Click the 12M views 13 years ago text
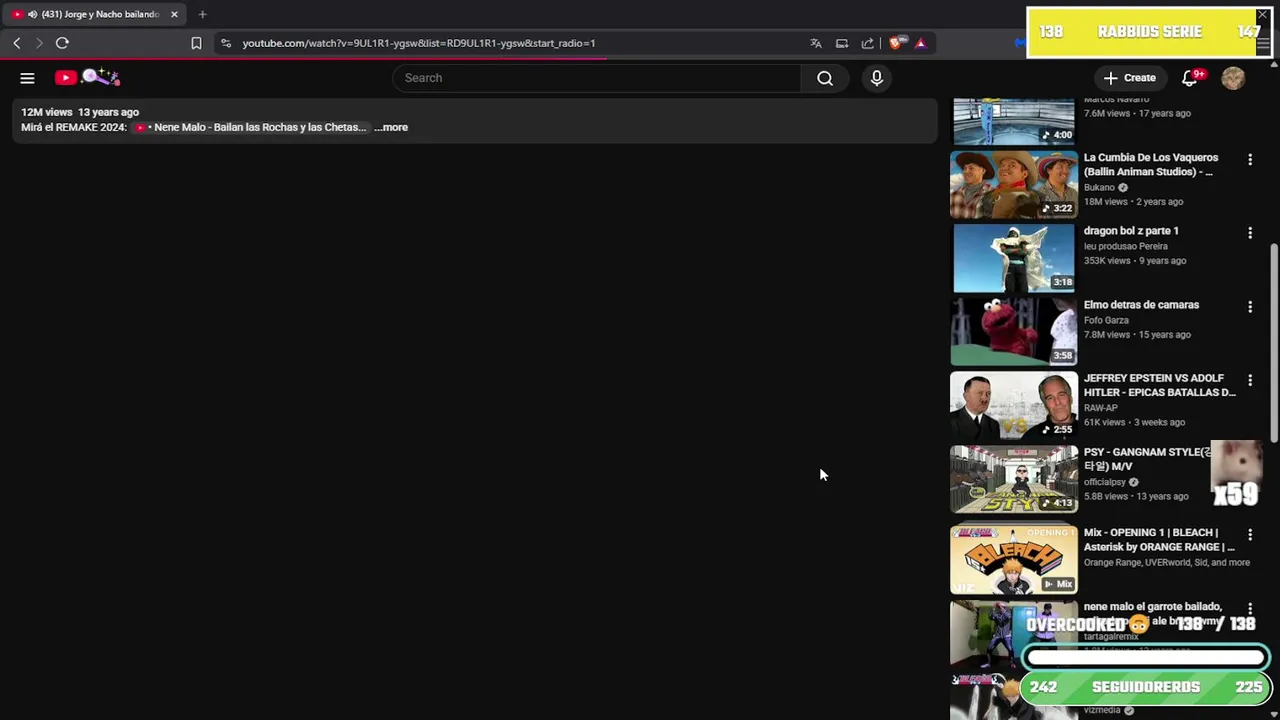Image resolution: width=1280 pixels, height=720 pixels. pos(80,112)
